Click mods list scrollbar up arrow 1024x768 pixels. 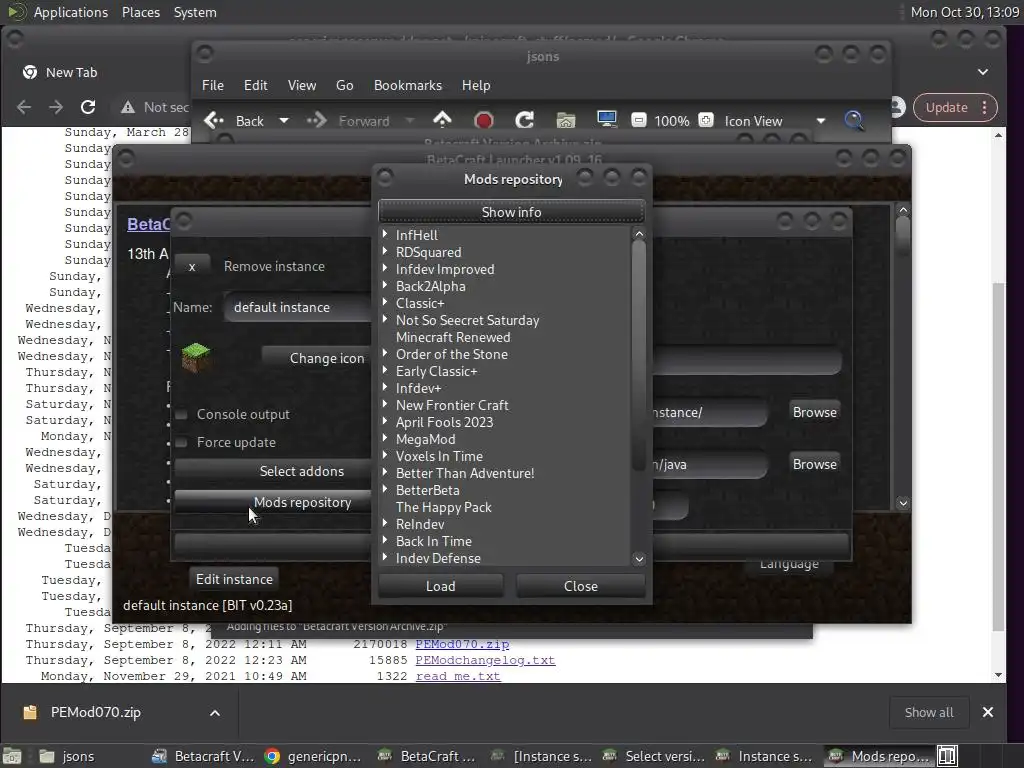click(x=639, y=234)
